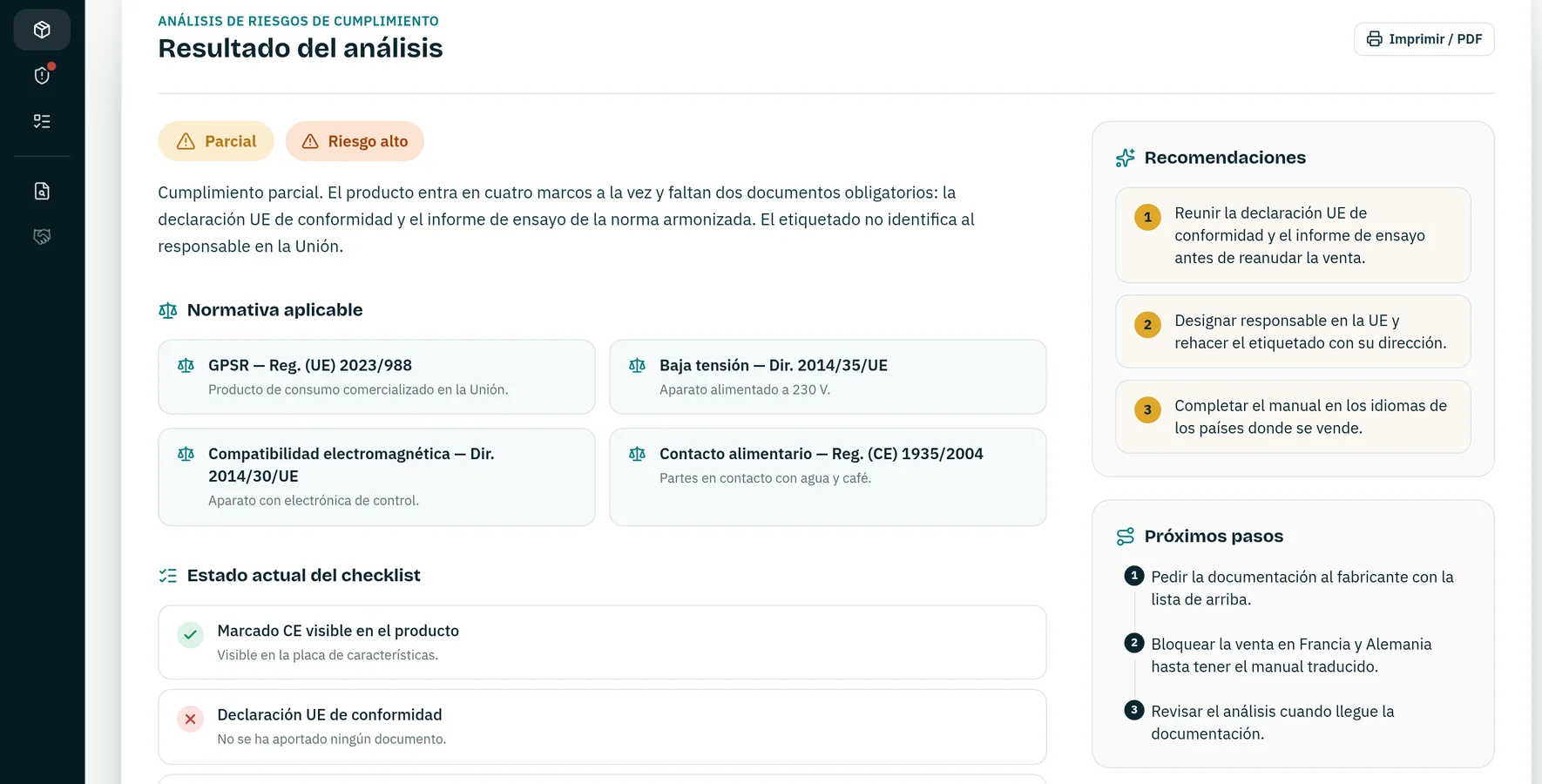Select step Pedir la documentación al fabricante
This screenshot has height=784, width=1542.
(1293, 588)
